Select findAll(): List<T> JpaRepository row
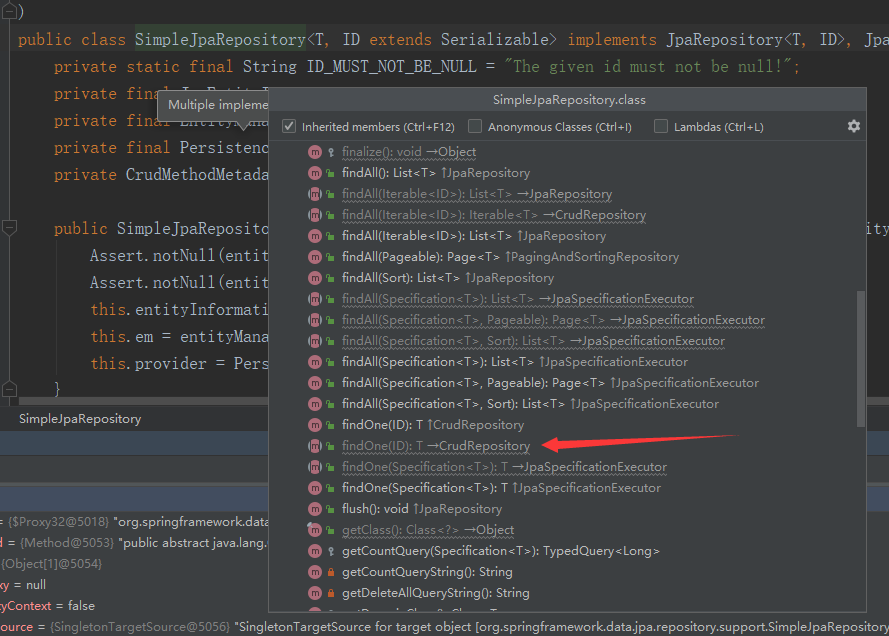The width and height of the screenshot is (889, 636). (567, 173)
